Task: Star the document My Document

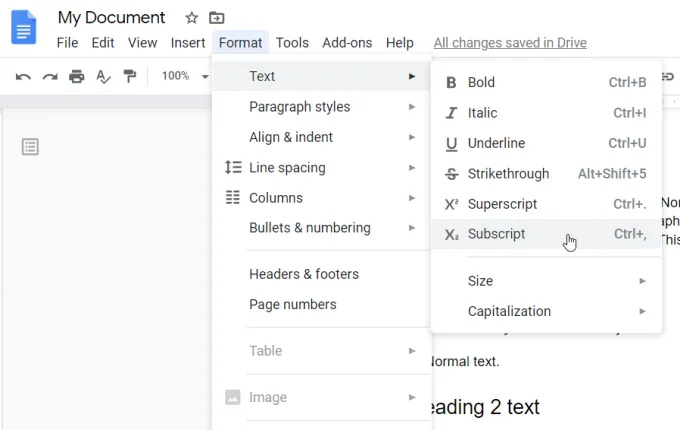Action: tap(191, 18)
